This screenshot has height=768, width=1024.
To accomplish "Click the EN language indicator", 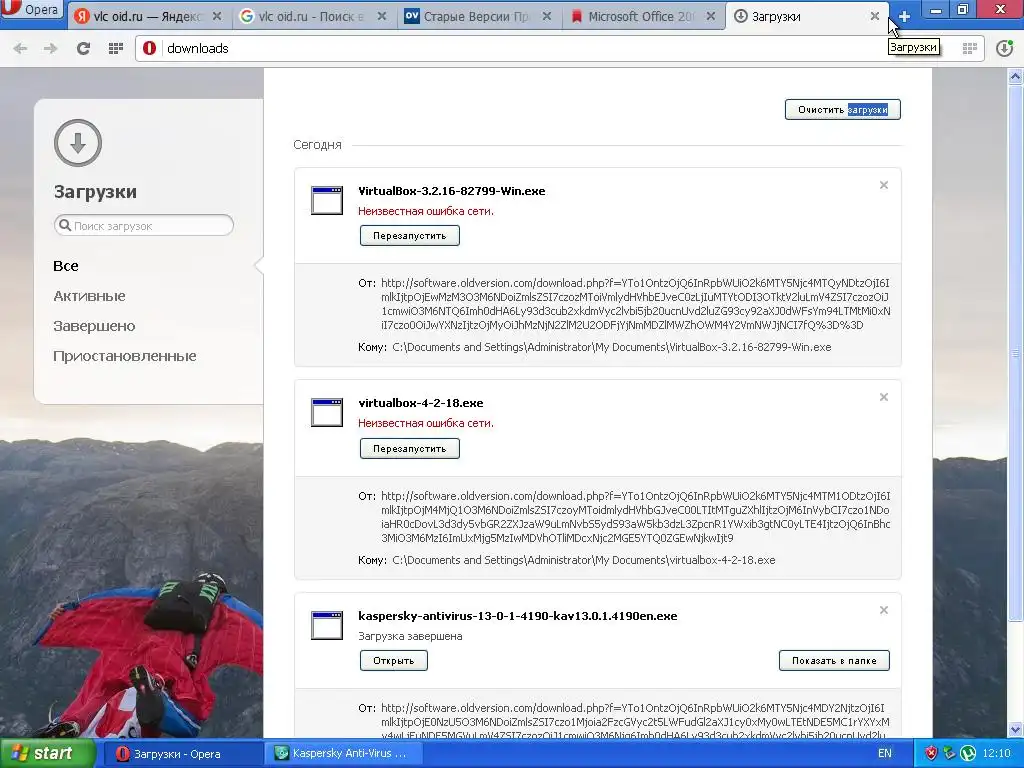I will [x=885, y=754].
